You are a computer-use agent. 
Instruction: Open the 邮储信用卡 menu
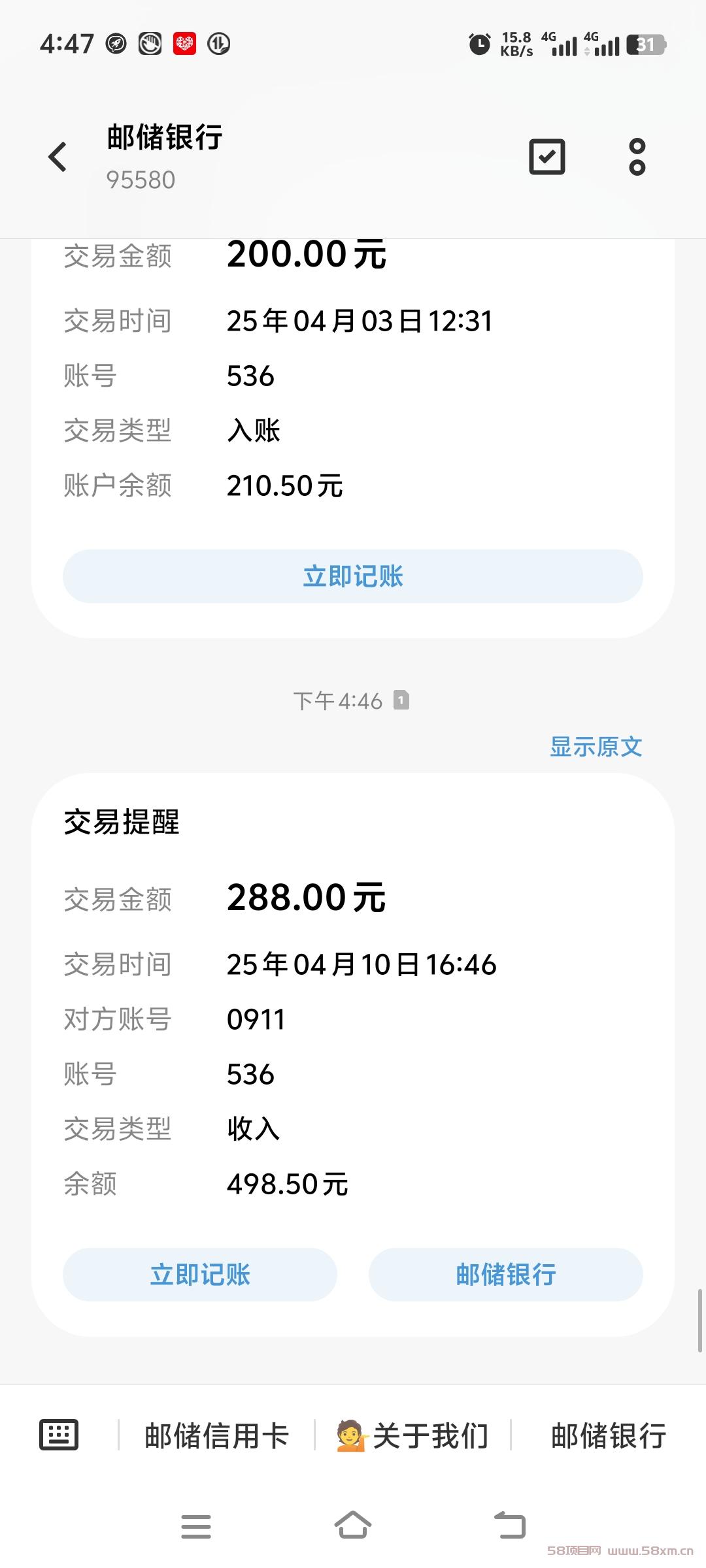(x=216, y=1435)
